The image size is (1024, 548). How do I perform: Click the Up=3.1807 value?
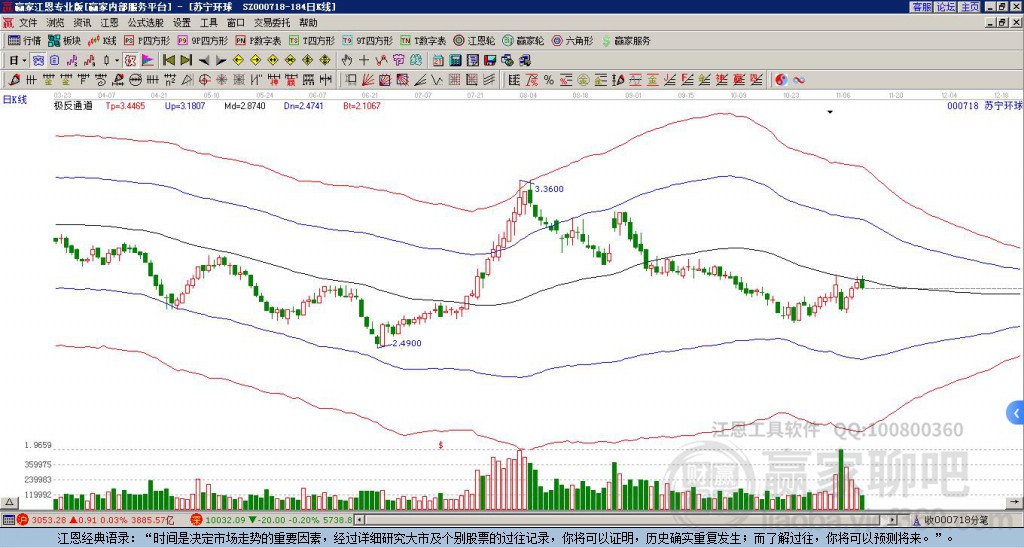[185, 105]
